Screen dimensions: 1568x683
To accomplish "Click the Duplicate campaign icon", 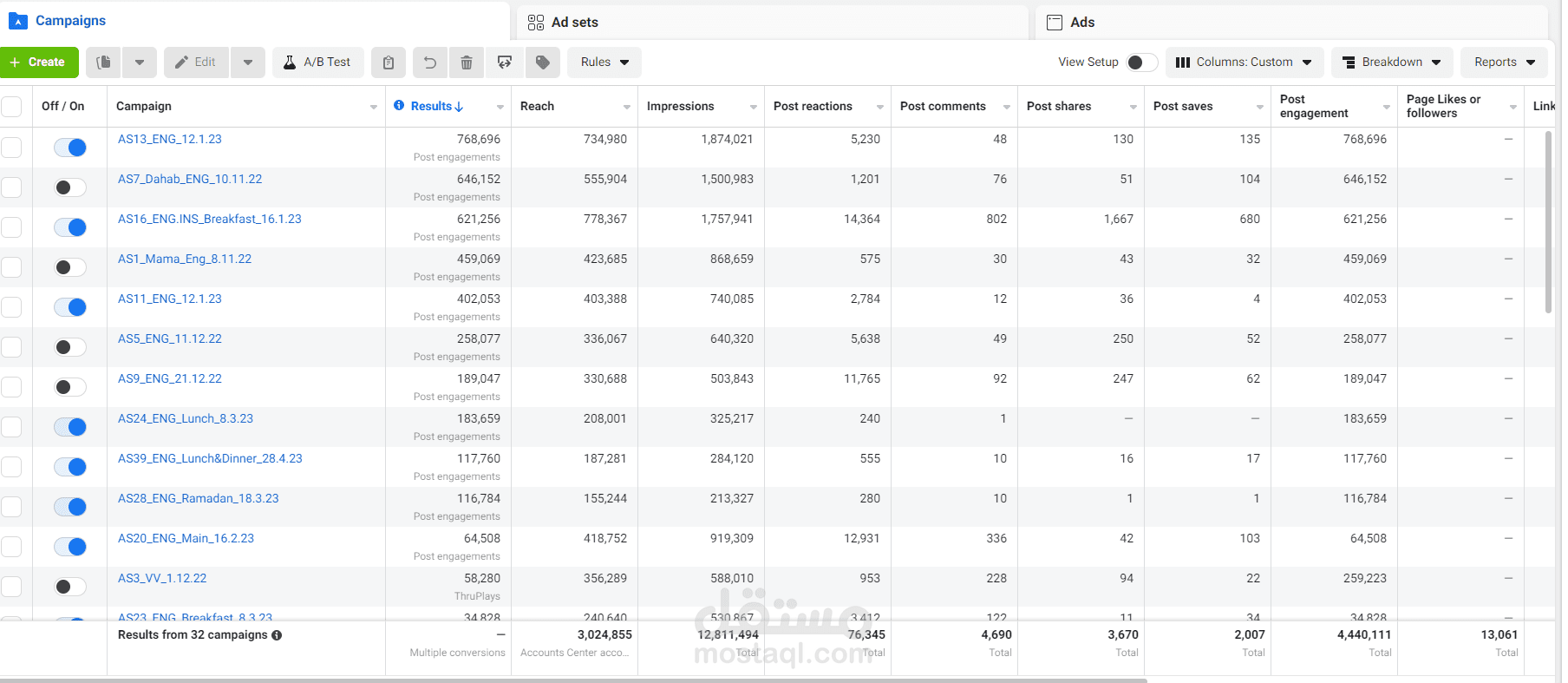I will pos(103,62).
